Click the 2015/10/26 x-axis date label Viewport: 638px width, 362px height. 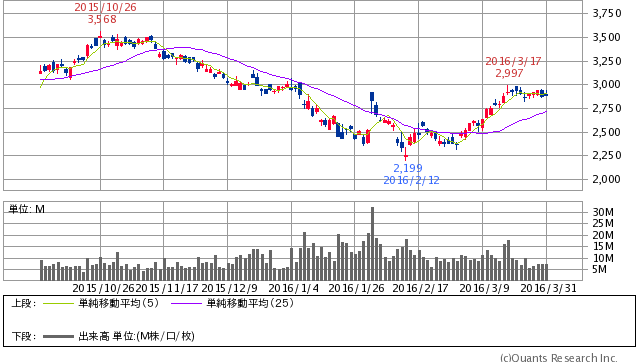103,288
